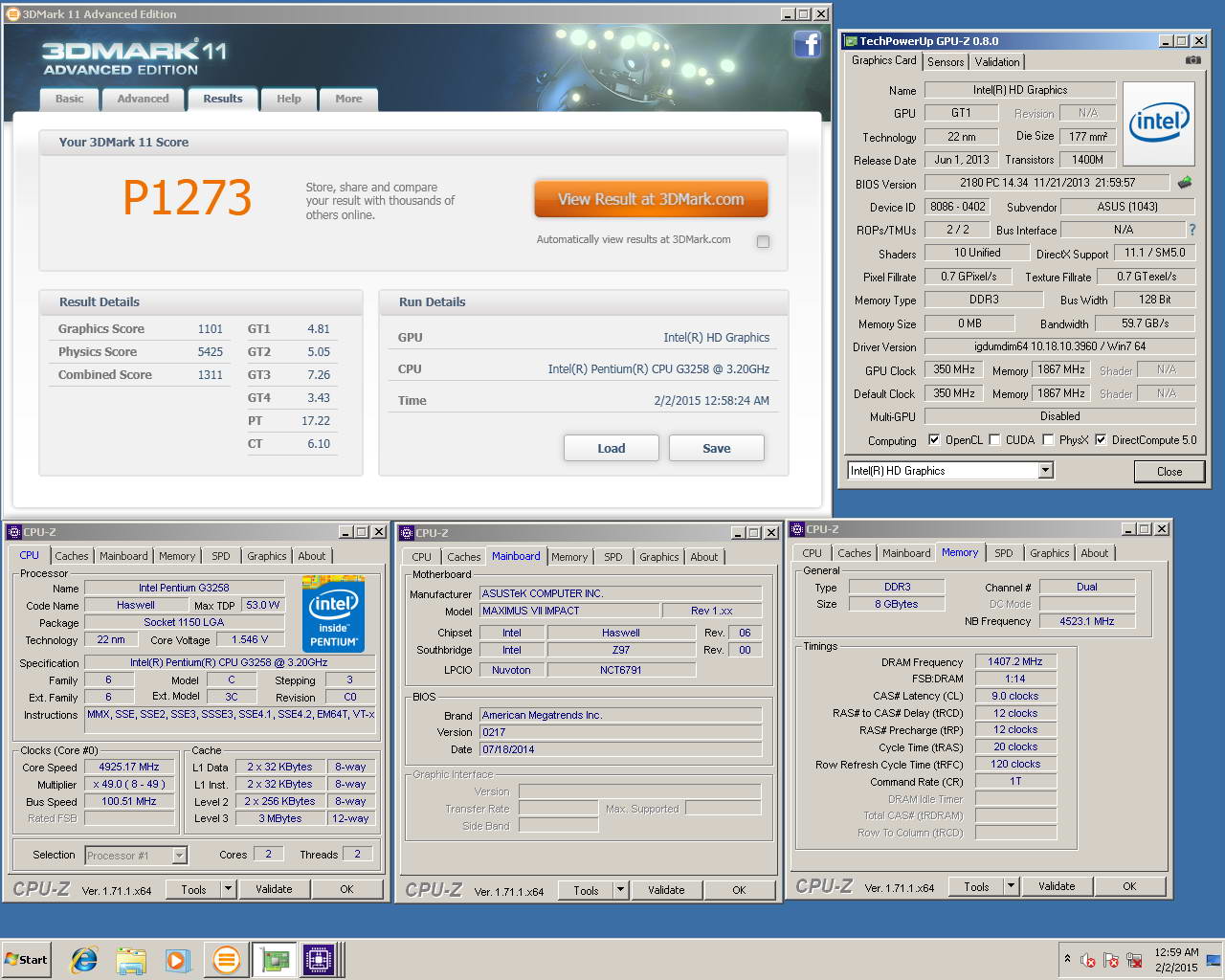Click the GPU-Z camera screenshot icon
Viewport: 1225px width, 980px height.
click(x=1192, y=60)
